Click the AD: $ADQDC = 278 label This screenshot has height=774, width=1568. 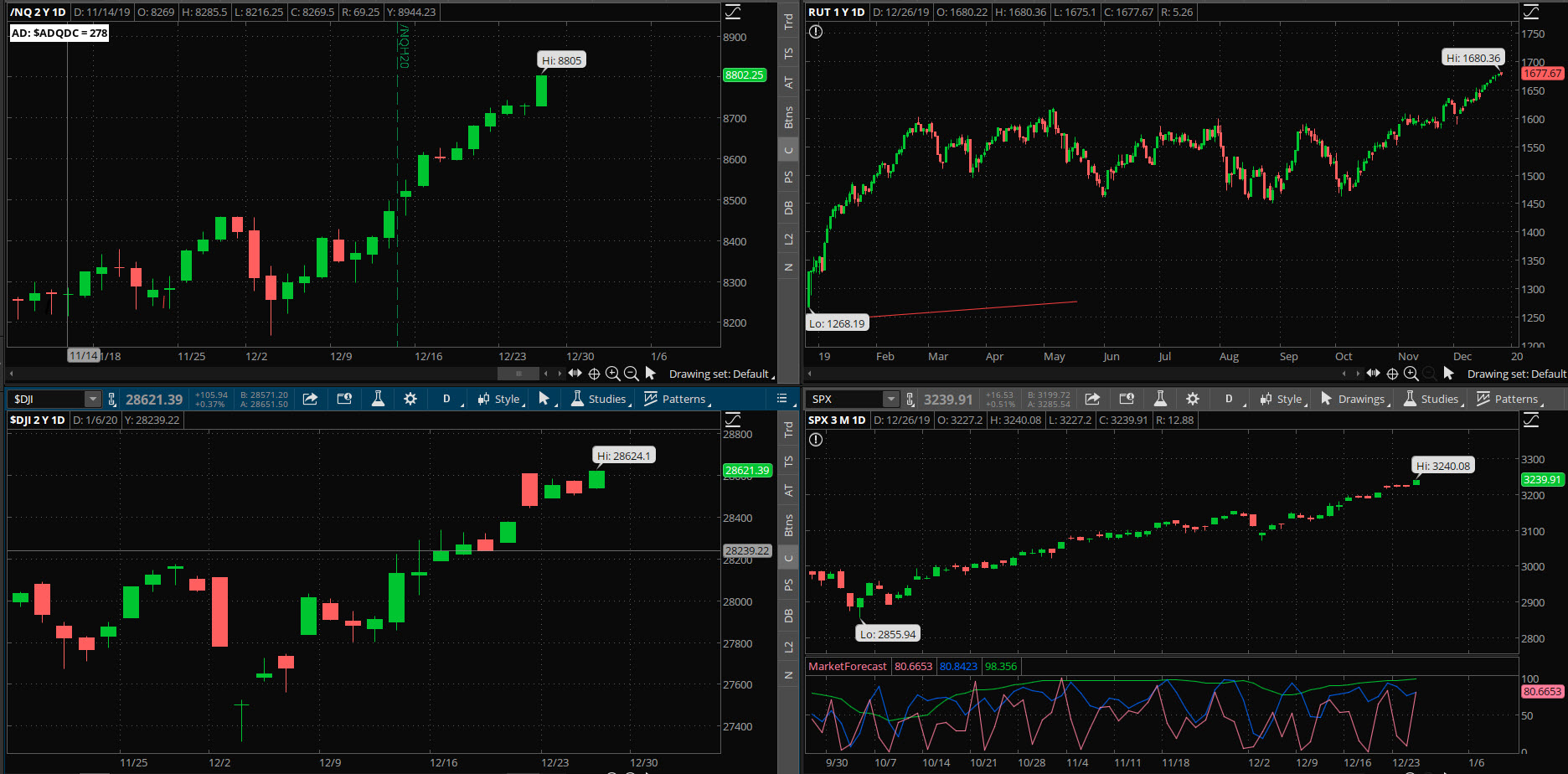59,33
